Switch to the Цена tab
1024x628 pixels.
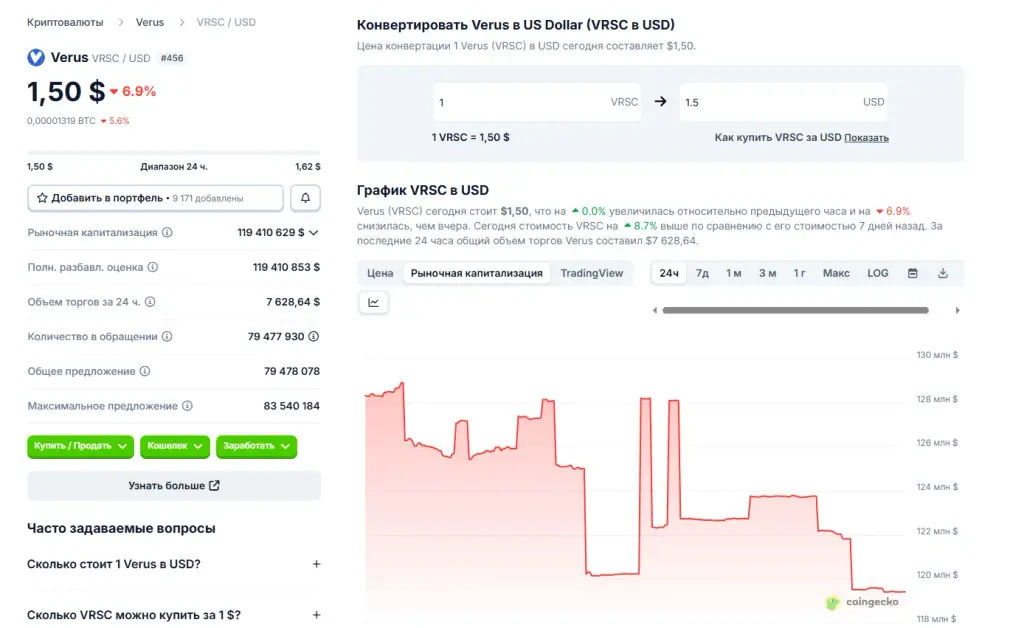coord(380,273)
